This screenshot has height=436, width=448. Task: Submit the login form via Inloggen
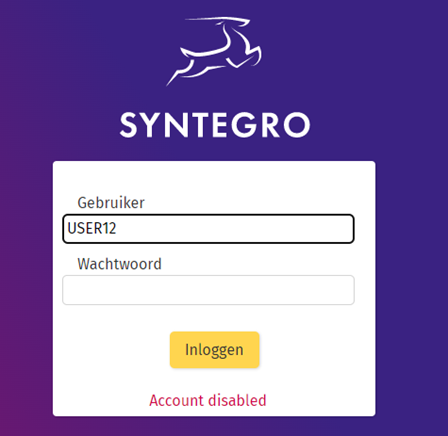click(x=215, y=350)
